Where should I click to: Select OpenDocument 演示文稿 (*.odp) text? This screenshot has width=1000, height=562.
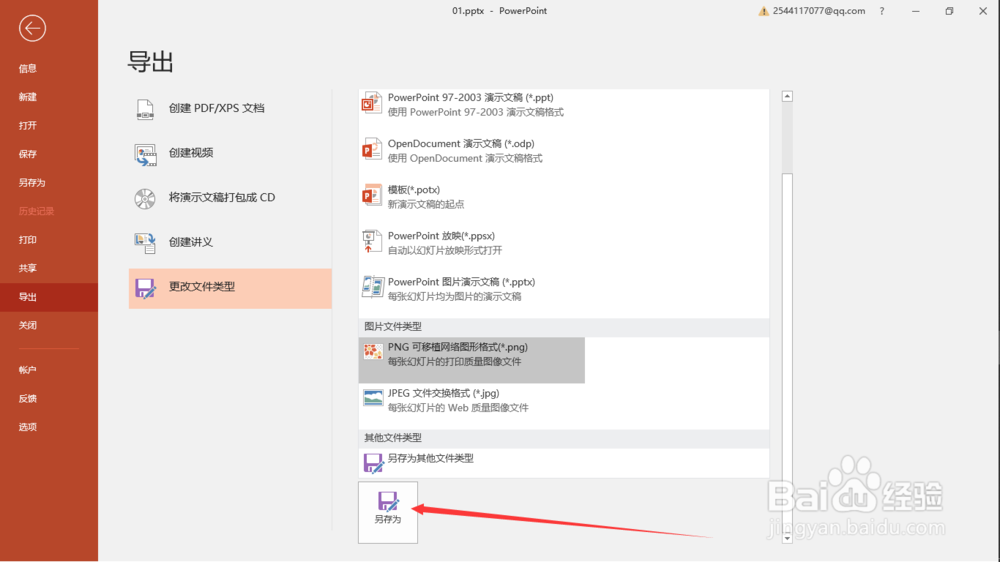point(461,144)
